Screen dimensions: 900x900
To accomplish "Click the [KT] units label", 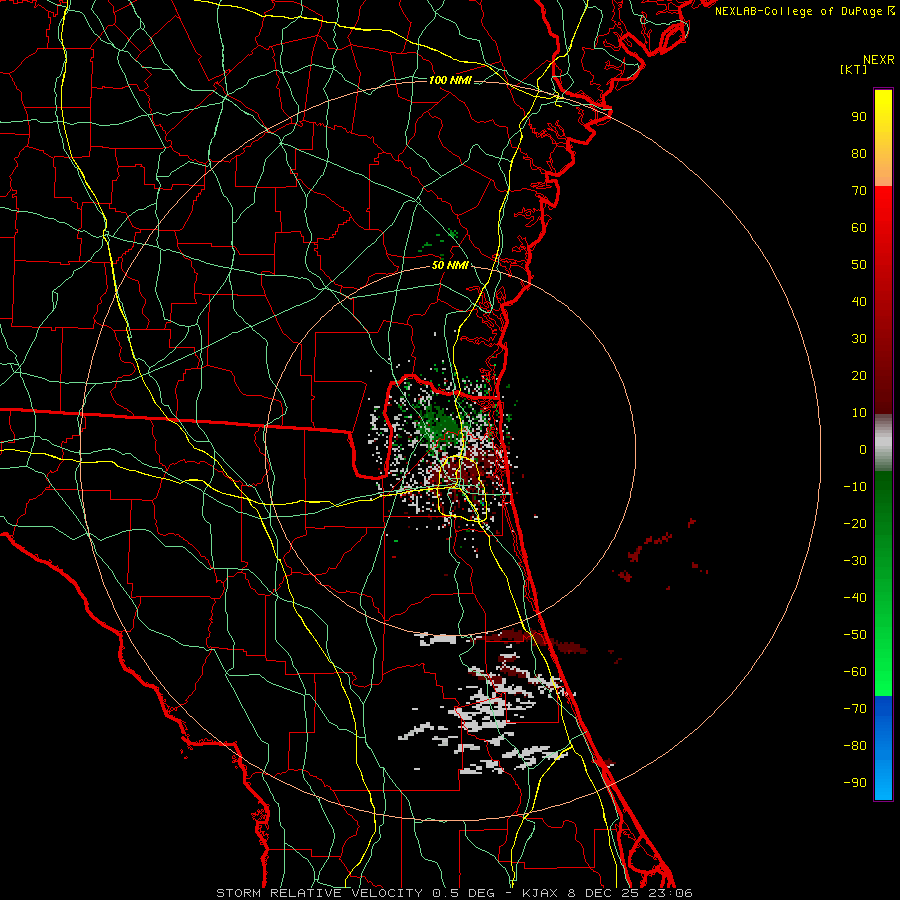I will [854, 69].
